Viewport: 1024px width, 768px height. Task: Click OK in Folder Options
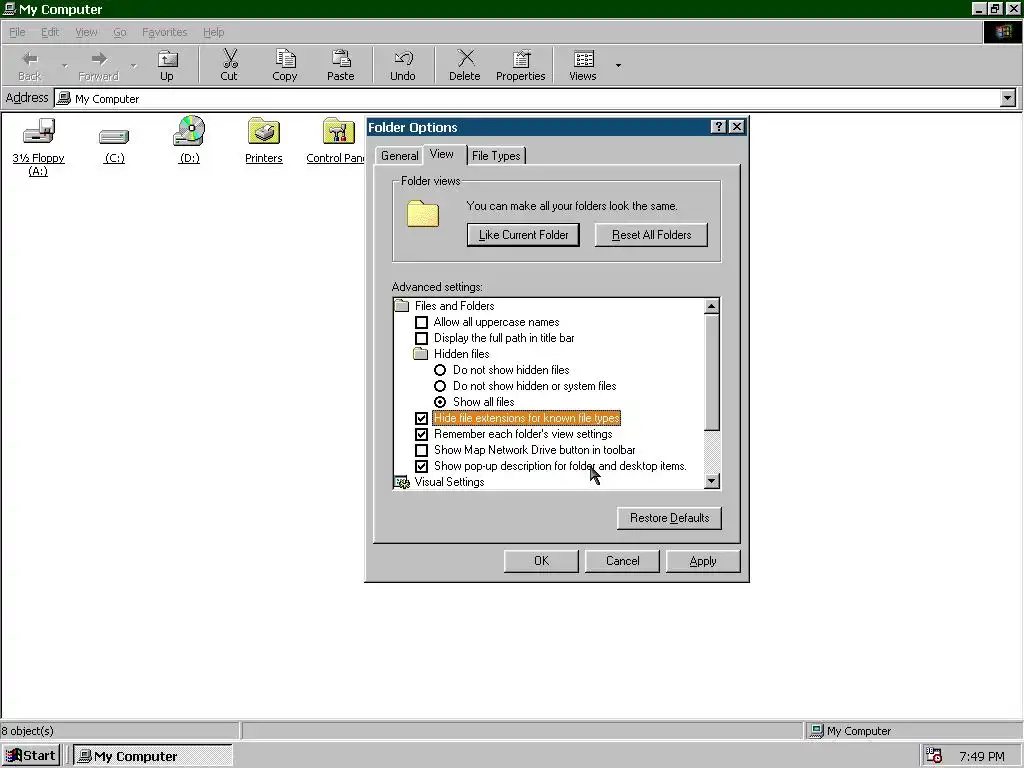[x=541, y=561]
